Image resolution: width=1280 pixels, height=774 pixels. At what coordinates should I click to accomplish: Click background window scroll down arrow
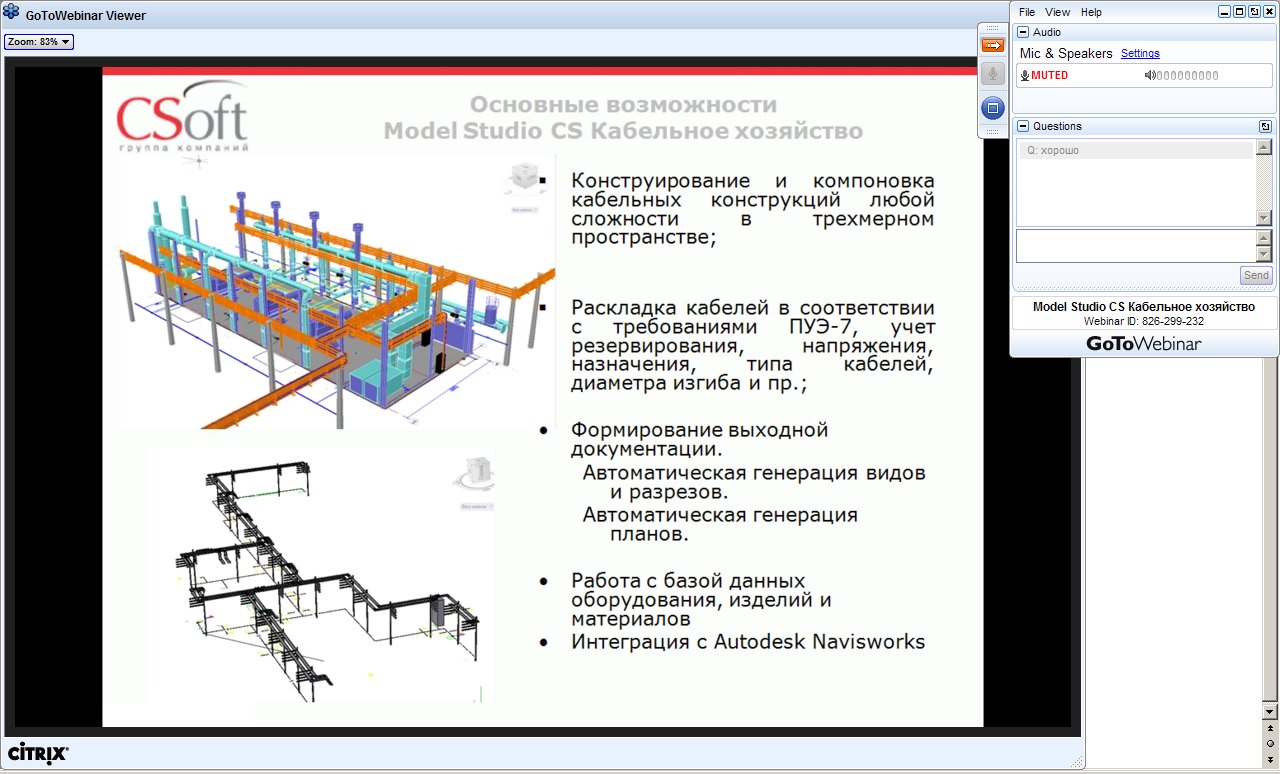pyautogui.click(x=1270, y=711)
